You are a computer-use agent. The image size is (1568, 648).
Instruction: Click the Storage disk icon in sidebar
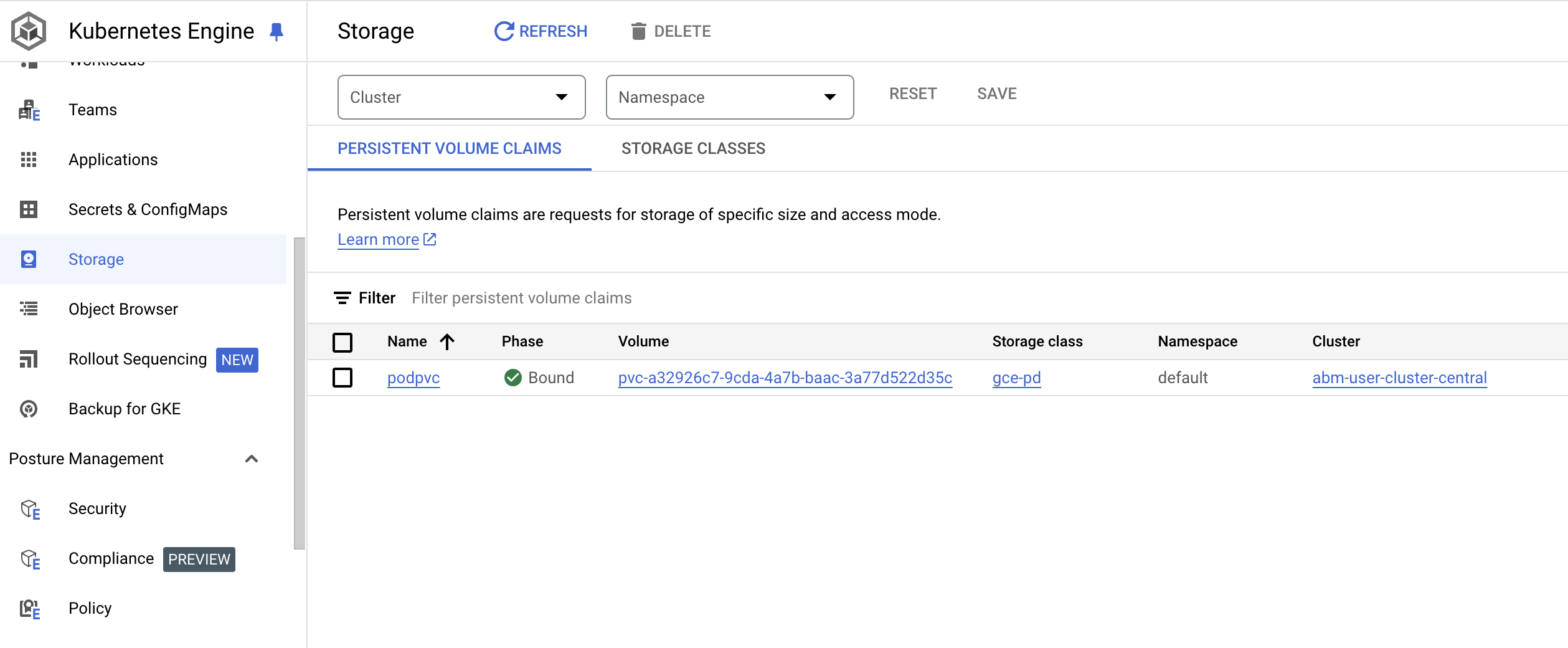point(29,259)
